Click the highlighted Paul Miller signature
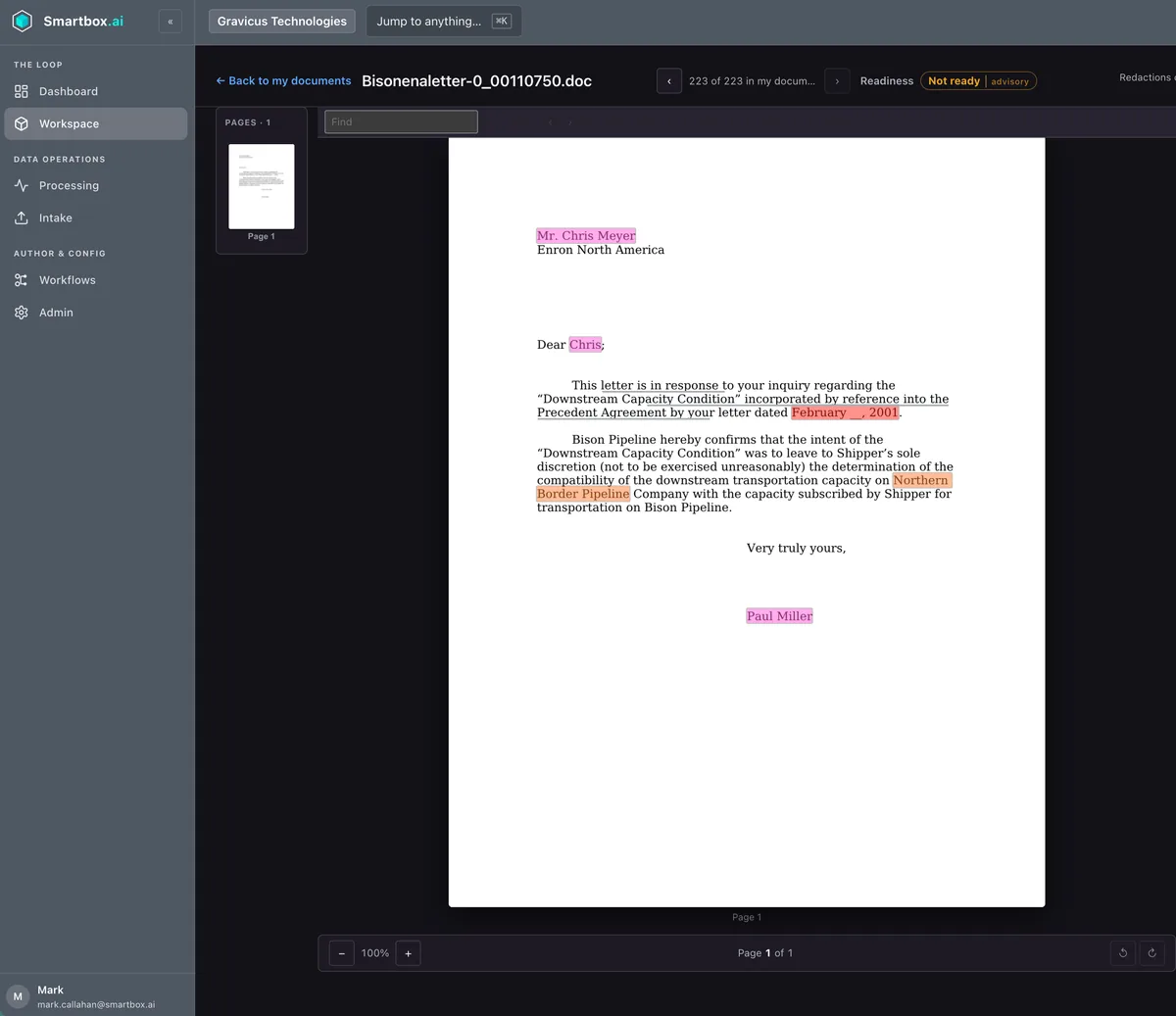The height and width of the screenshot is (1016, 1176). 779,616
